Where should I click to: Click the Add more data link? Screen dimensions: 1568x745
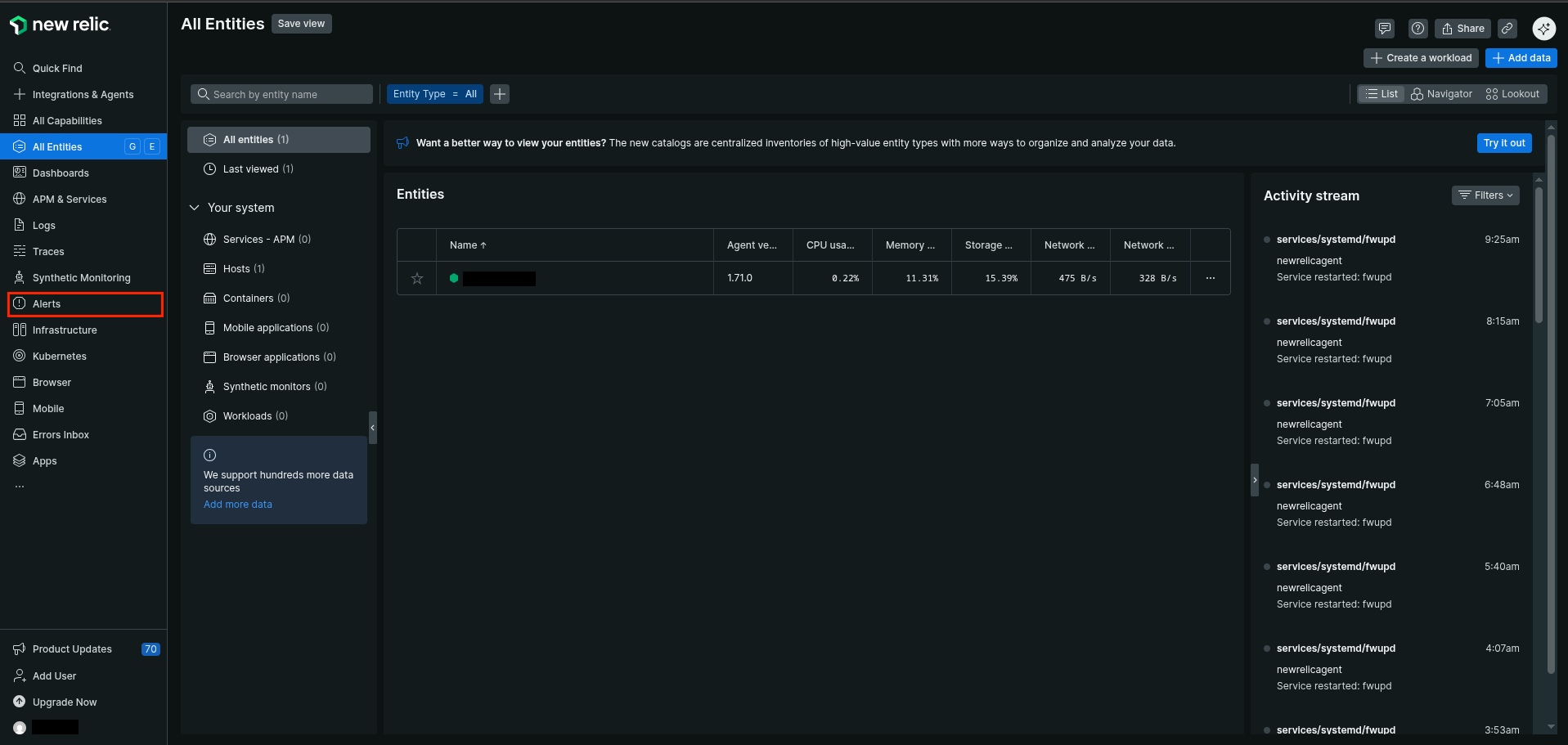pyautogui.click(x=238, y=505)
